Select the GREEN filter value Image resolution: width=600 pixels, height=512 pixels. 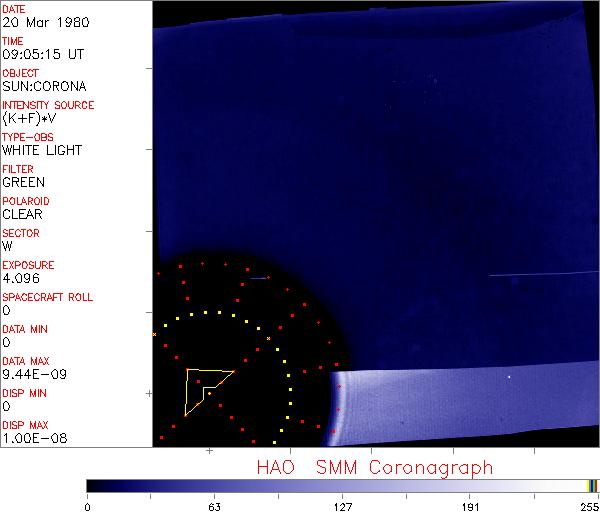click(x=23, y=183)
